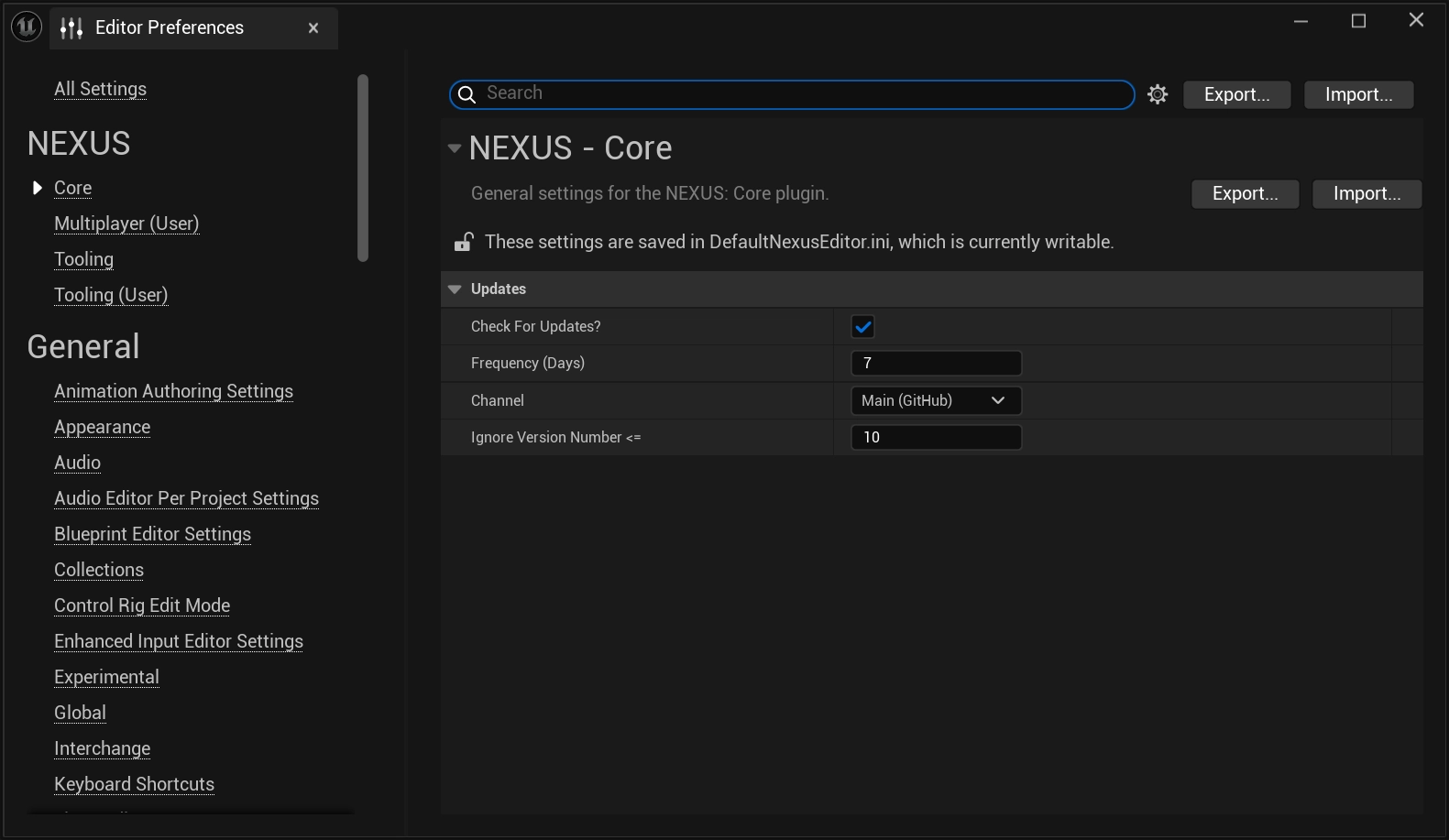
Task: Collapse the Updates category
Action: (455, 289)
